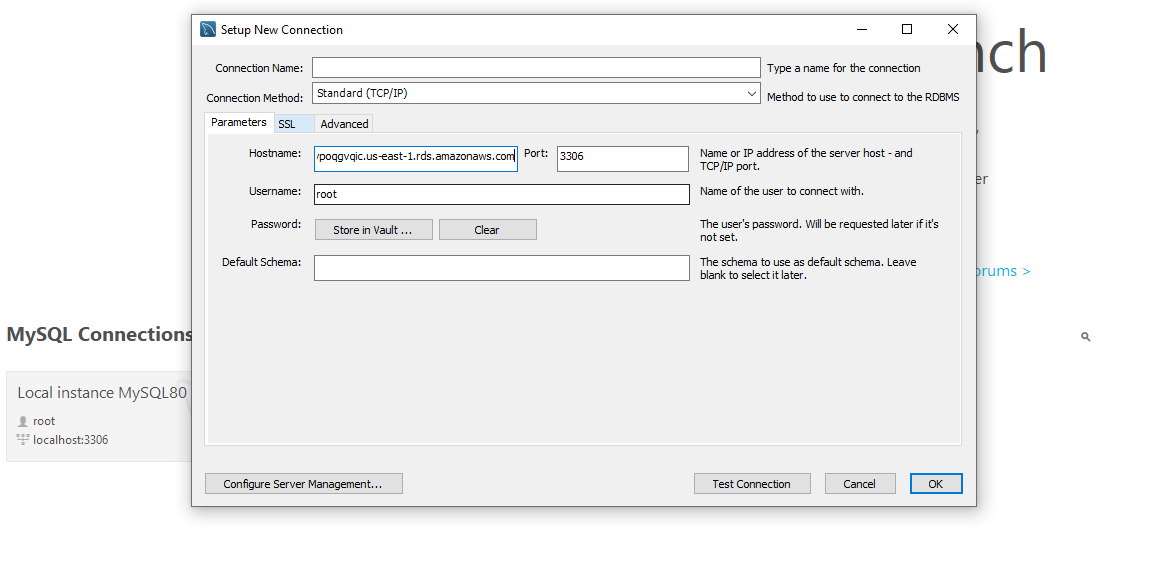Click the 'Name of the user to connect with' text
Image resolution: width=1172 pixels, height=568 pixels.
point(782,191)
